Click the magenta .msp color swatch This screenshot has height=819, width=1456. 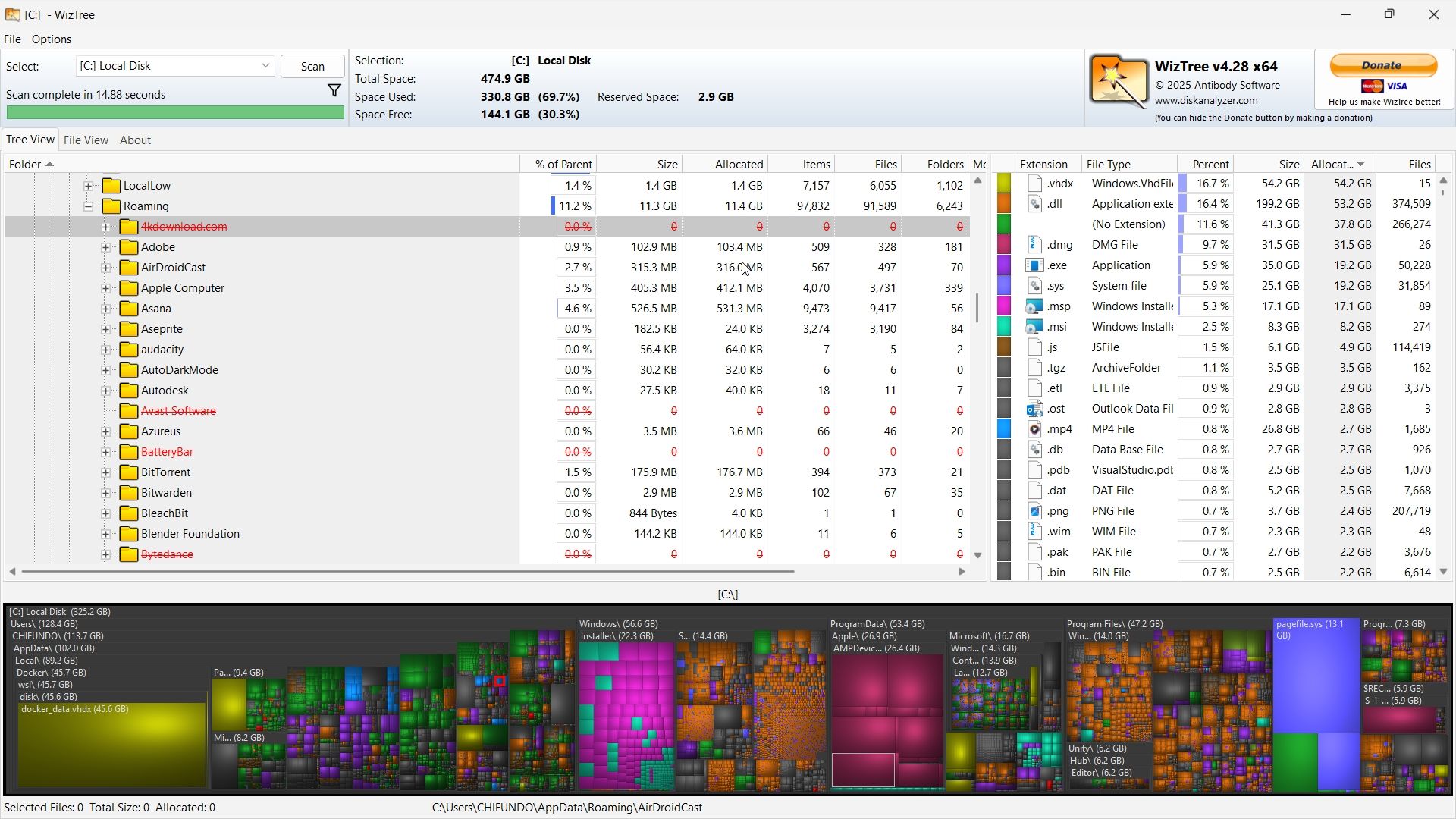coord(1004,306)
